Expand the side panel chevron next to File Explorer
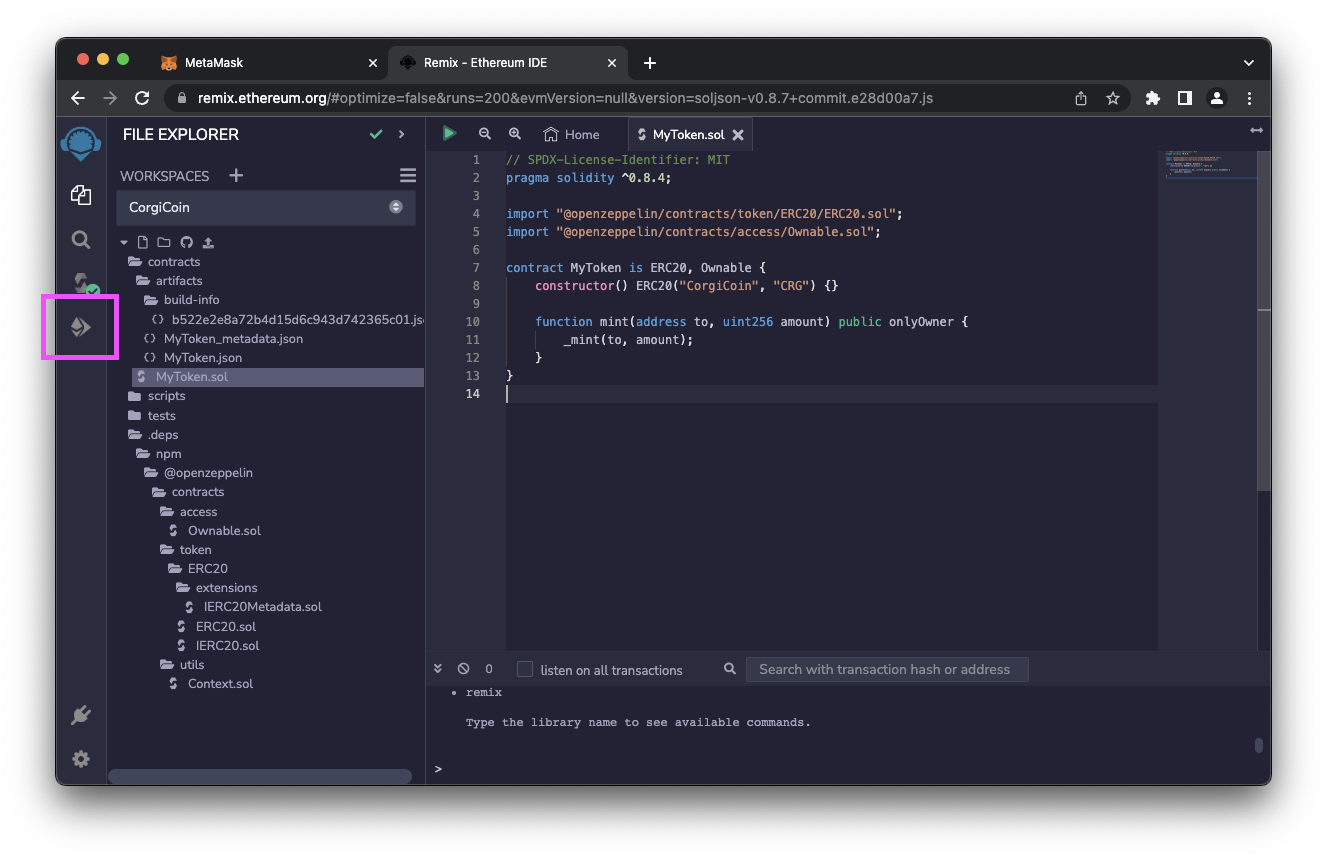 402,134
